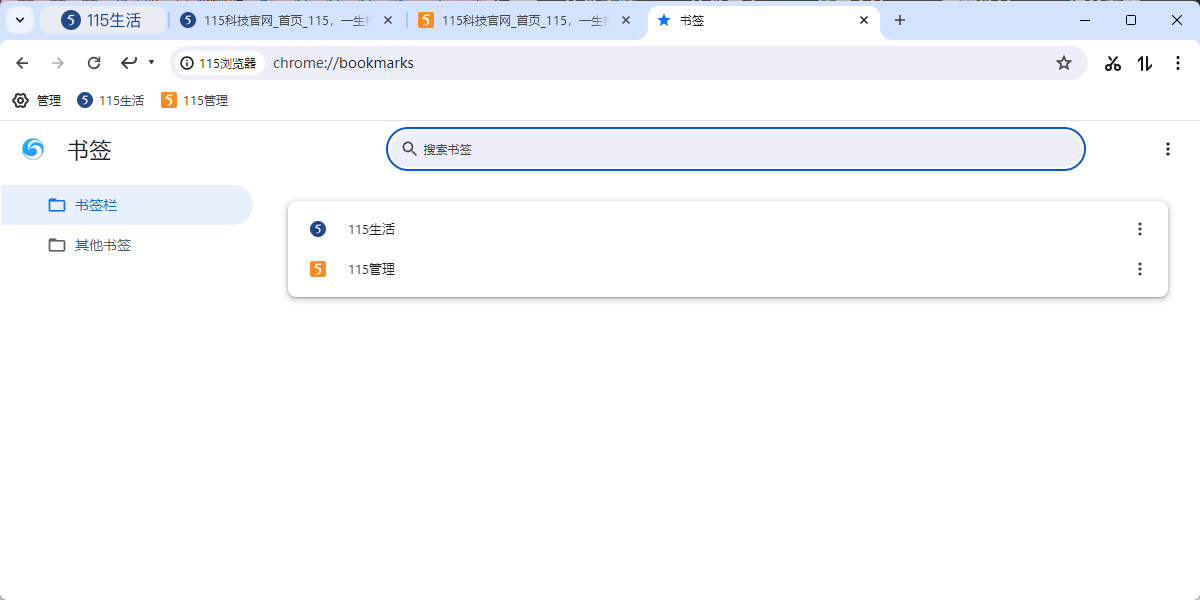Open the more options menu for 115管理 bookmark
The width and height of the screenshot is (1200, 600).
(1139, 269)
